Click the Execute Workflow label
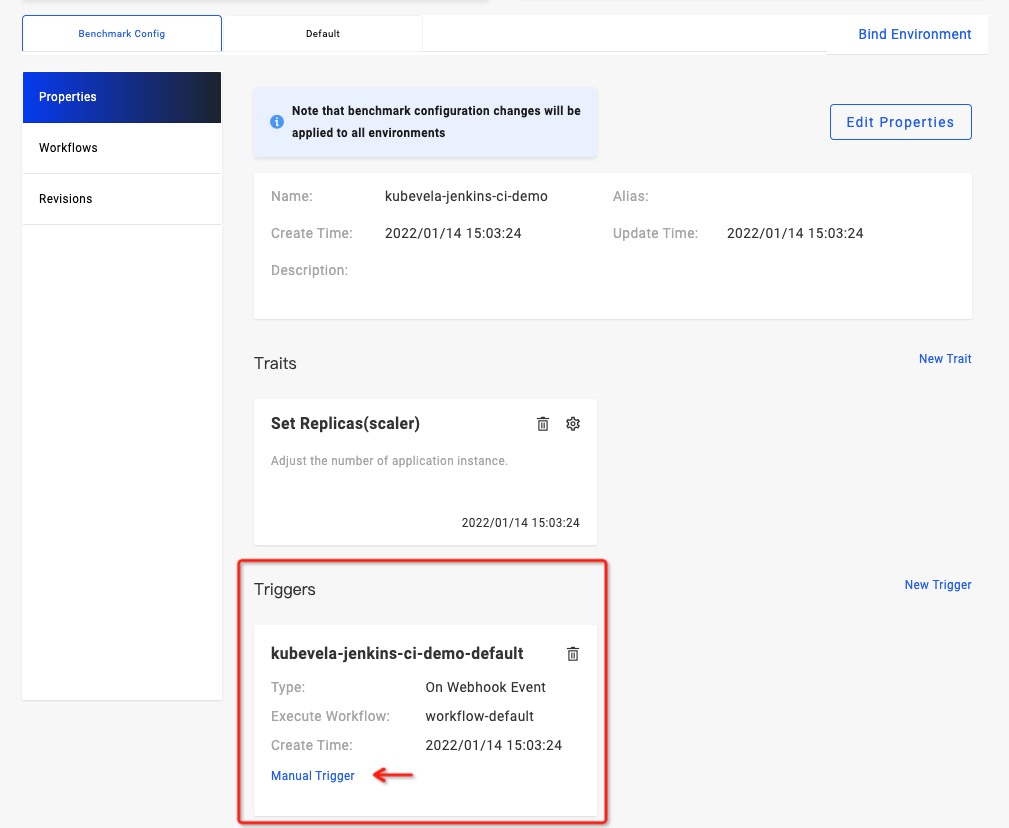Screen dimensions: 1009x828 click(x=330, y=716)
